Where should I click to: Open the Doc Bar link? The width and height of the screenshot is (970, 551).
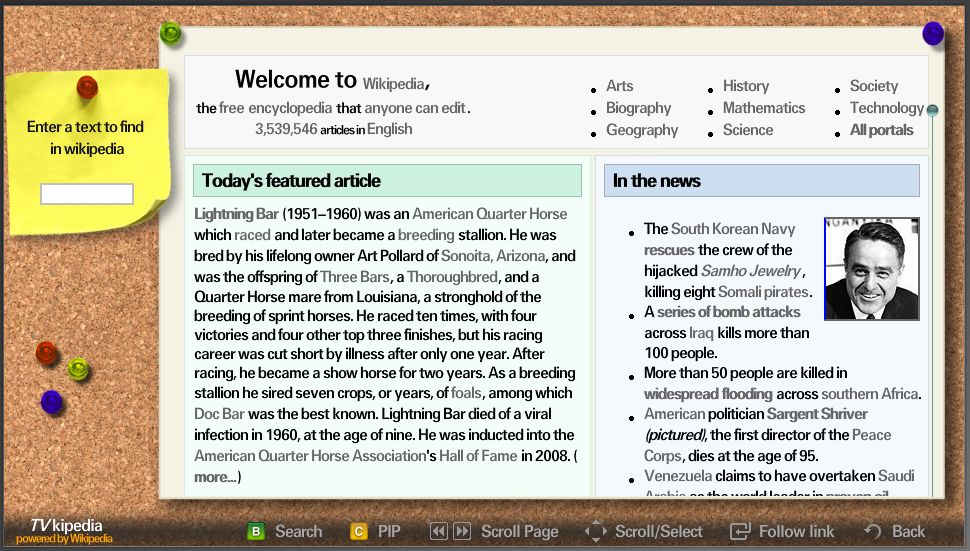coord(220,414)
